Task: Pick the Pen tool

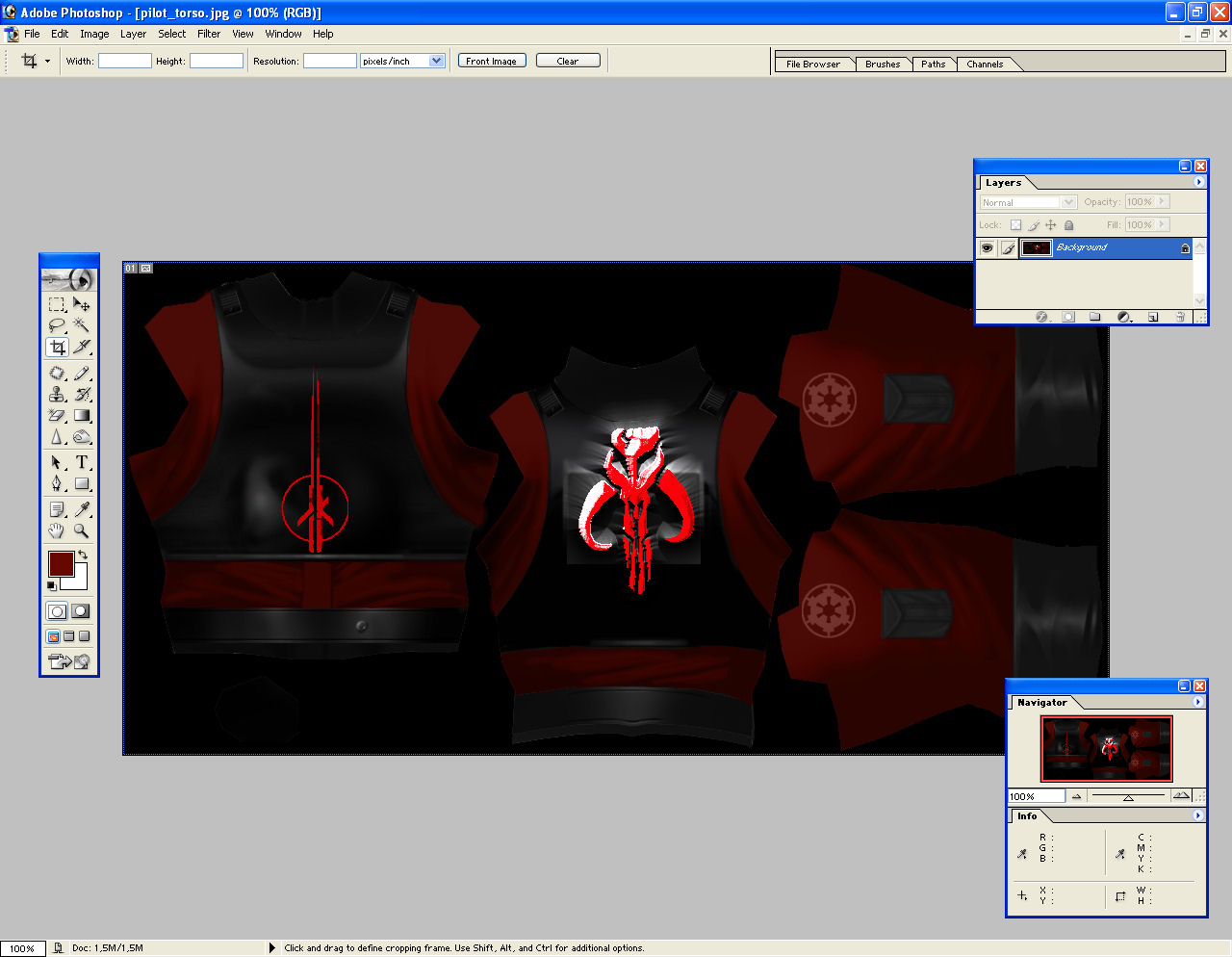Action: (57, 484)
